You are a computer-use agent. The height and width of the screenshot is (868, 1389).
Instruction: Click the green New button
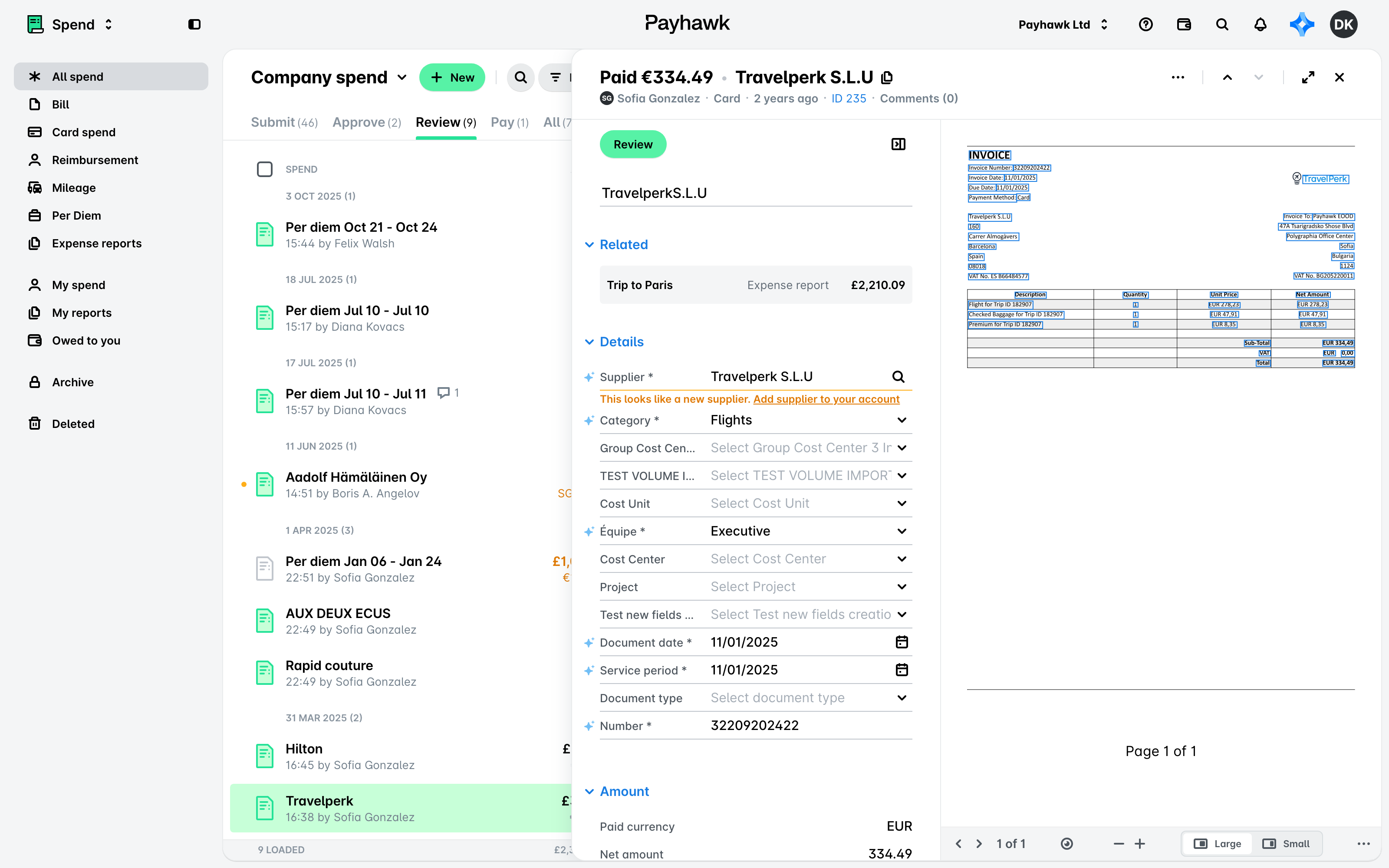(x=452, y=78)
